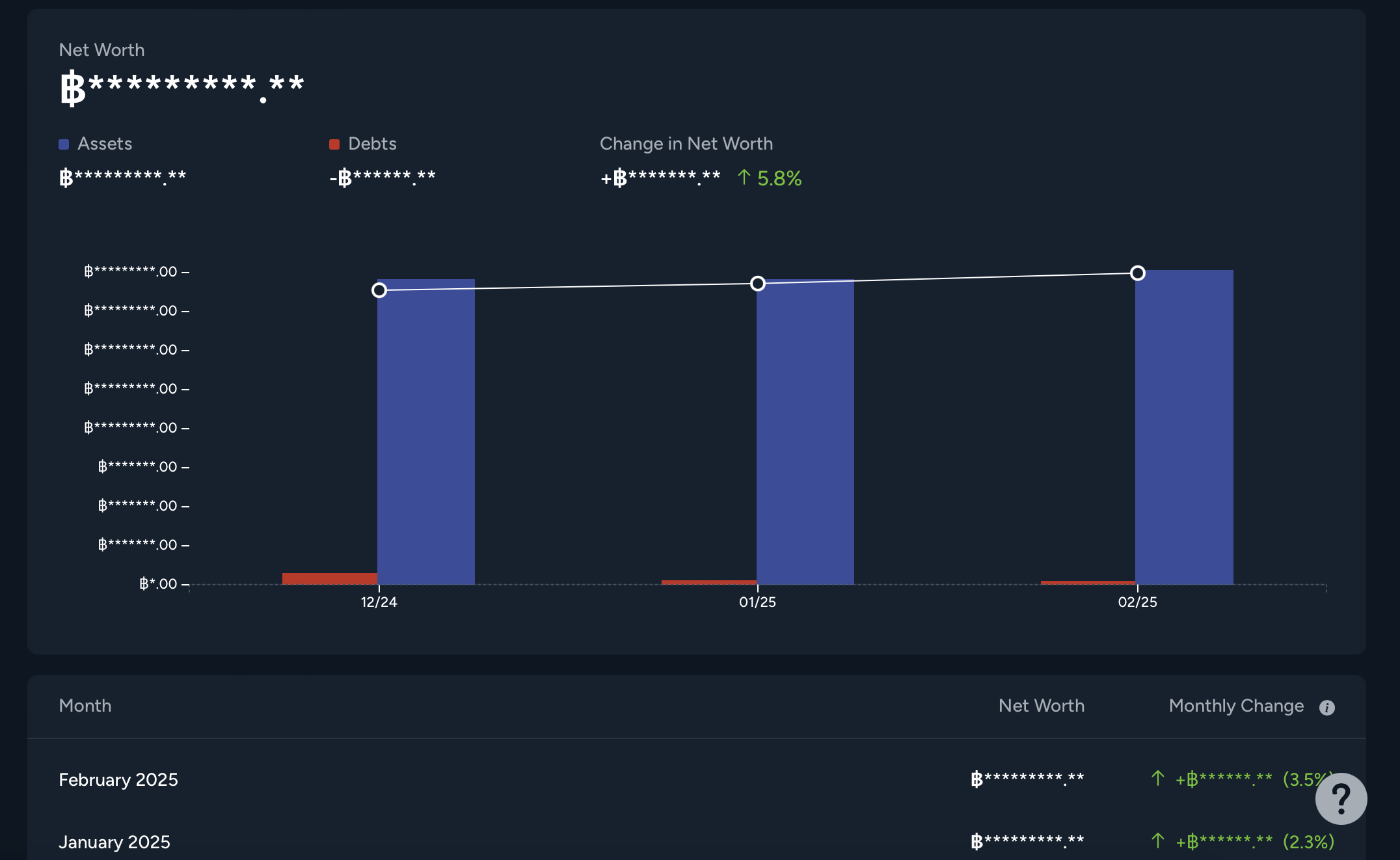Screen dimensions: 1400x860
Task: Click January 2025 masked net worth value
Action: coord(1027,841)
